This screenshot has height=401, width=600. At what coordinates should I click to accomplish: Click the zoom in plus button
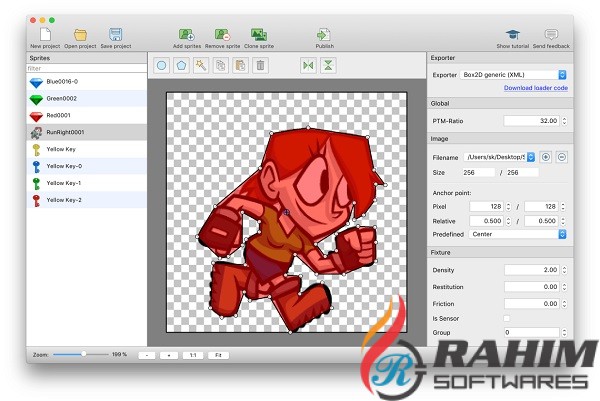point(169,355)
